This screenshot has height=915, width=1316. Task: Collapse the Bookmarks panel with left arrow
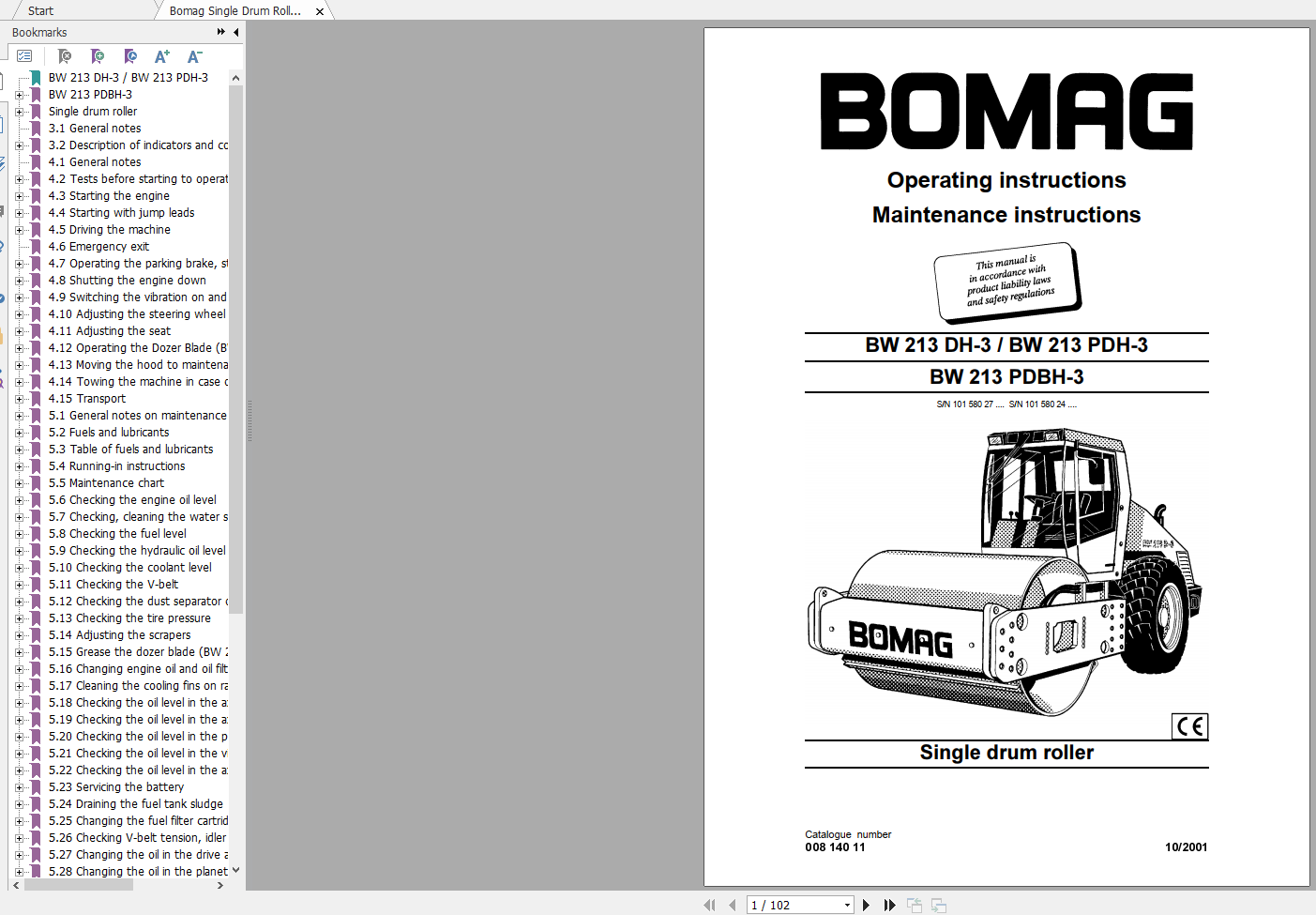[235, 32]
